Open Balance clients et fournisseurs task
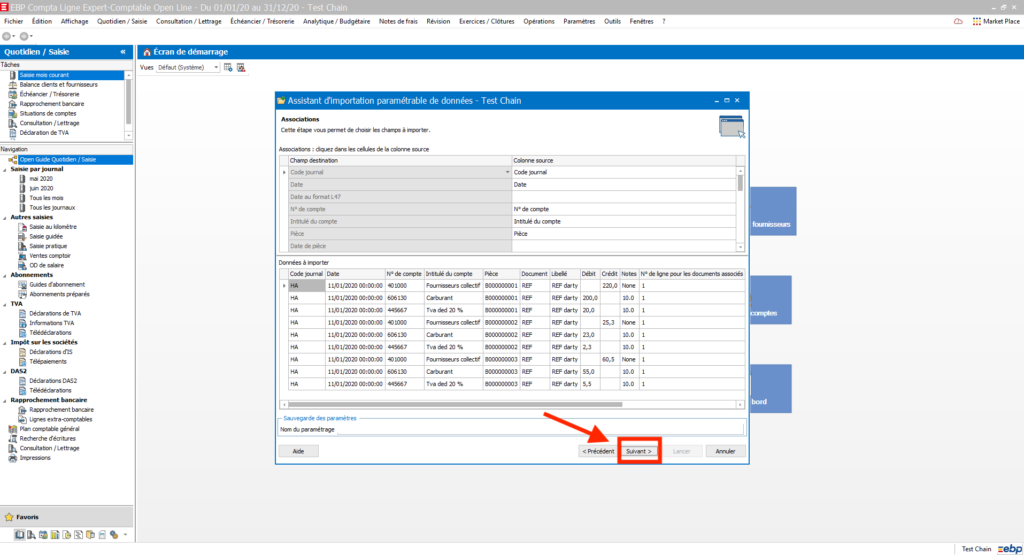1024x555 pixels. (x=58, y=84)
